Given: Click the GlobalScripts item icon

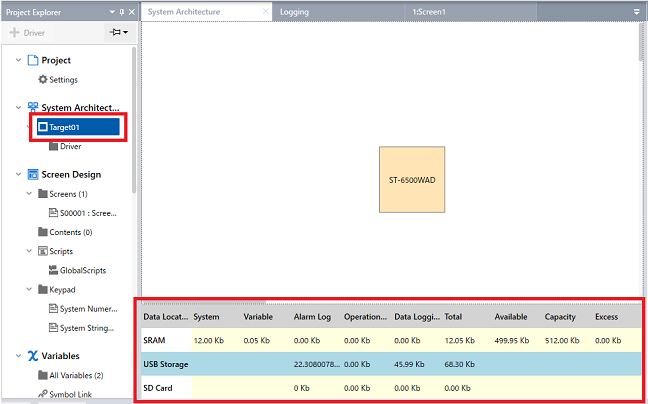Looking at the screenshot, I should [53, 270].
